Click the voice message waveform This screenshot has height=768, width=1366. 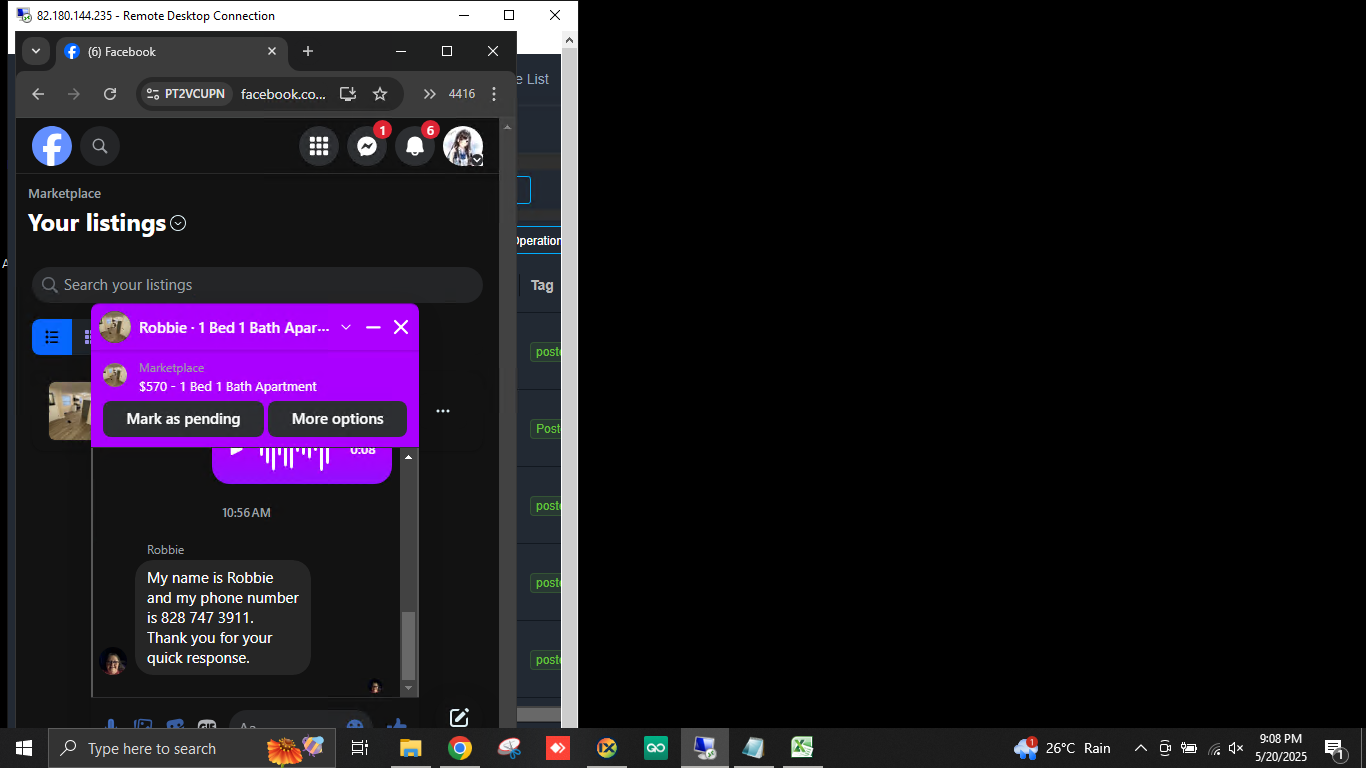coord(294,457)
